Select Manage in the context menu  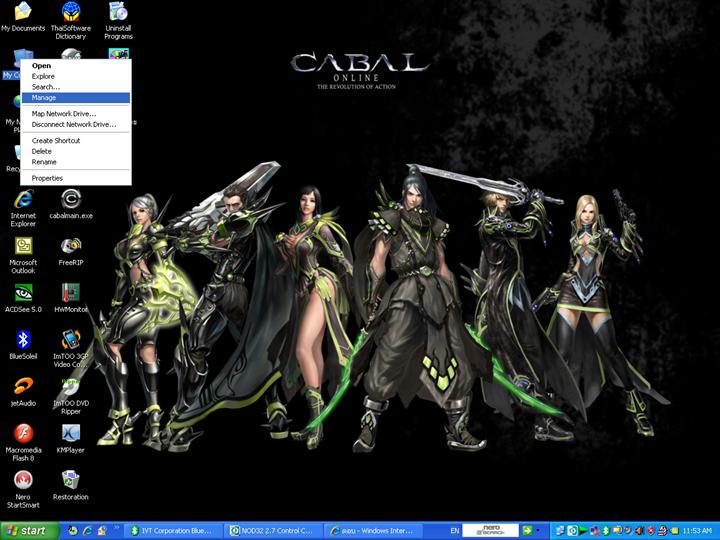pyautogui.click(x=76, y=98)
